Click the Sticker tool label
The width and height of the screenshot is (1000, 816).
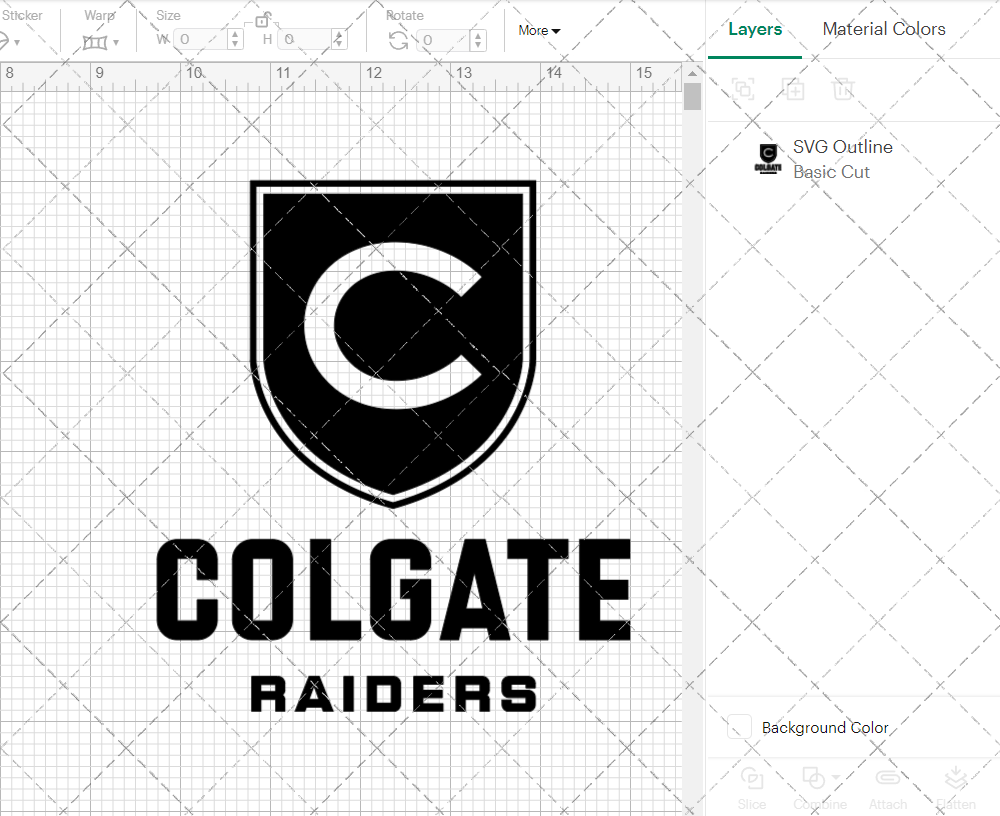22,15
